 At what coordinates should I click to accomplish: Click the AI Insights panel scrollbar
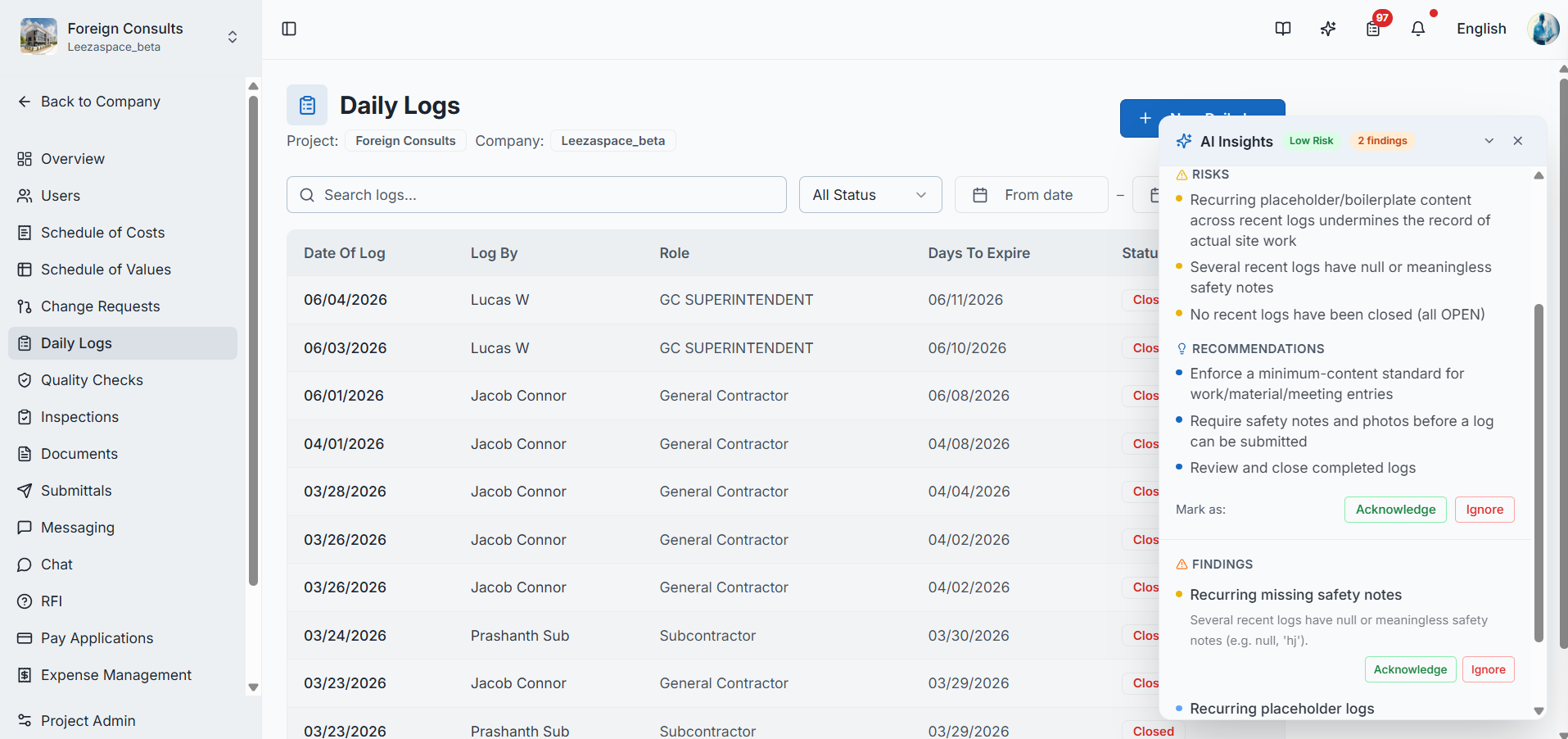coord(1539,473)
